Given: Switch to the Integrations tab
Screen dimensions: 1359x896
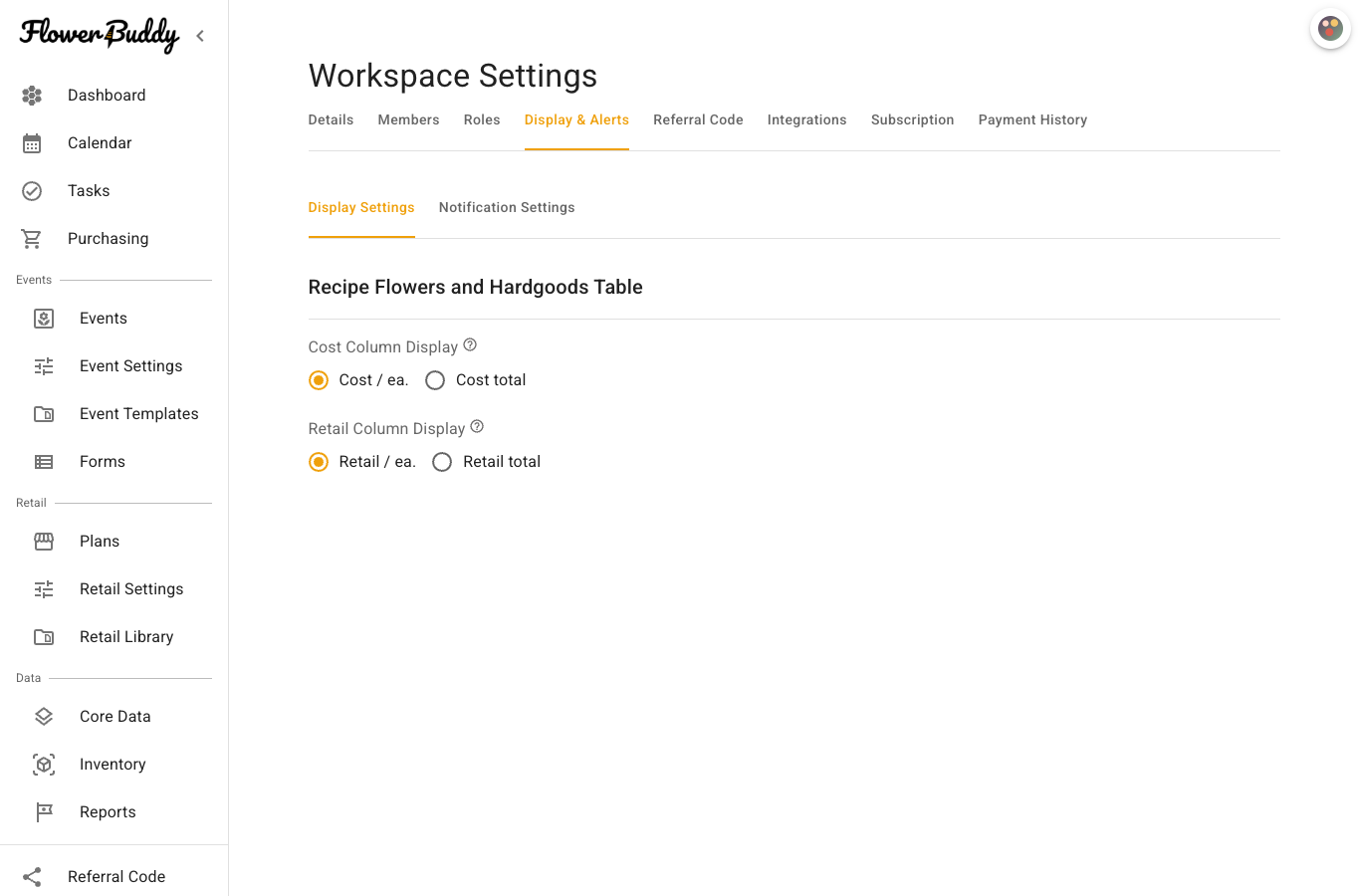Looking at the screenshot, I should pyautogui.click(x=806, y=120).
